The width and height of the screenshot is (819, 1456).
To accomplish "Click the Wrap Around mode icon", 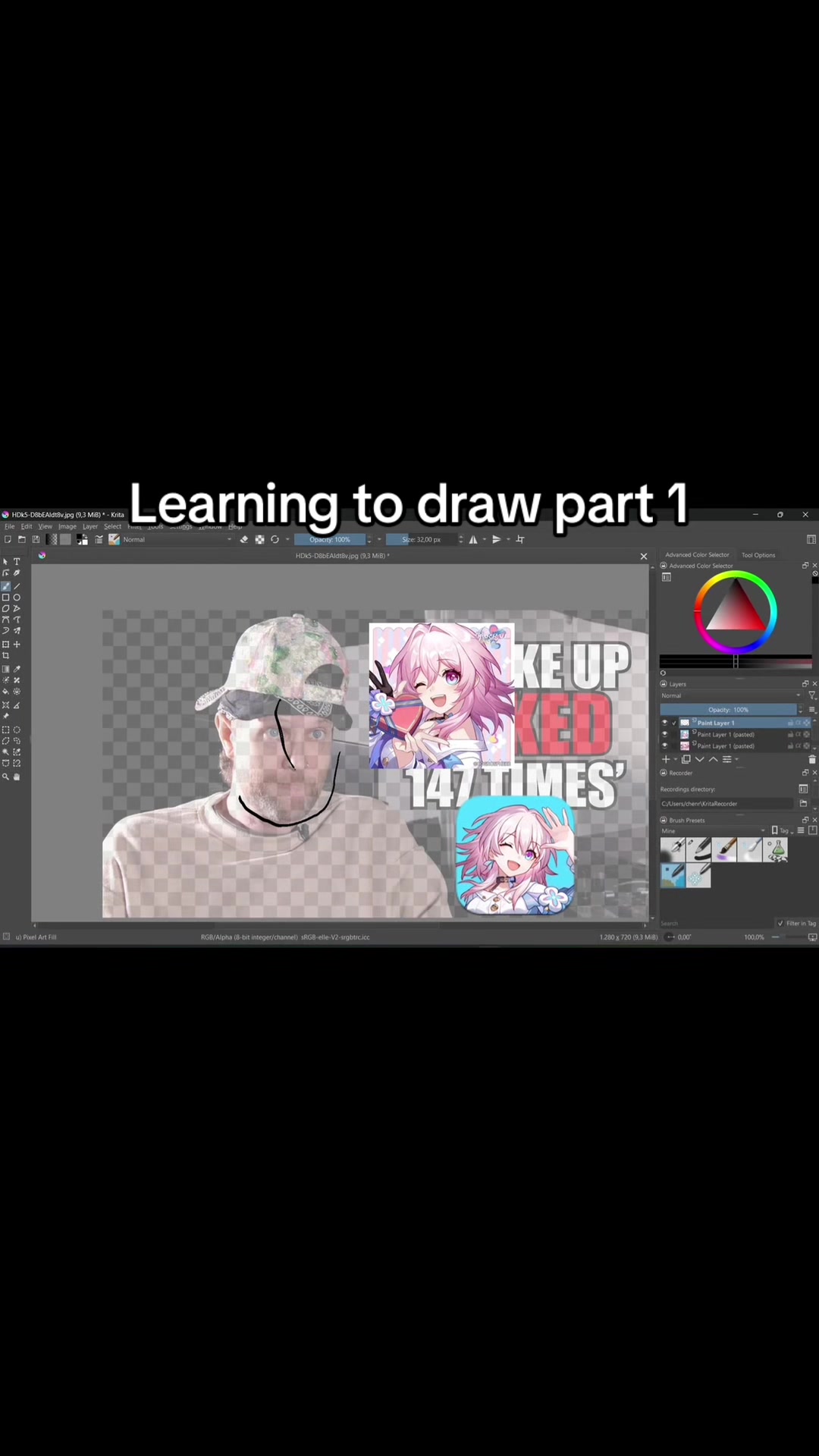I will pyautogui.click(x=520, y=539).
